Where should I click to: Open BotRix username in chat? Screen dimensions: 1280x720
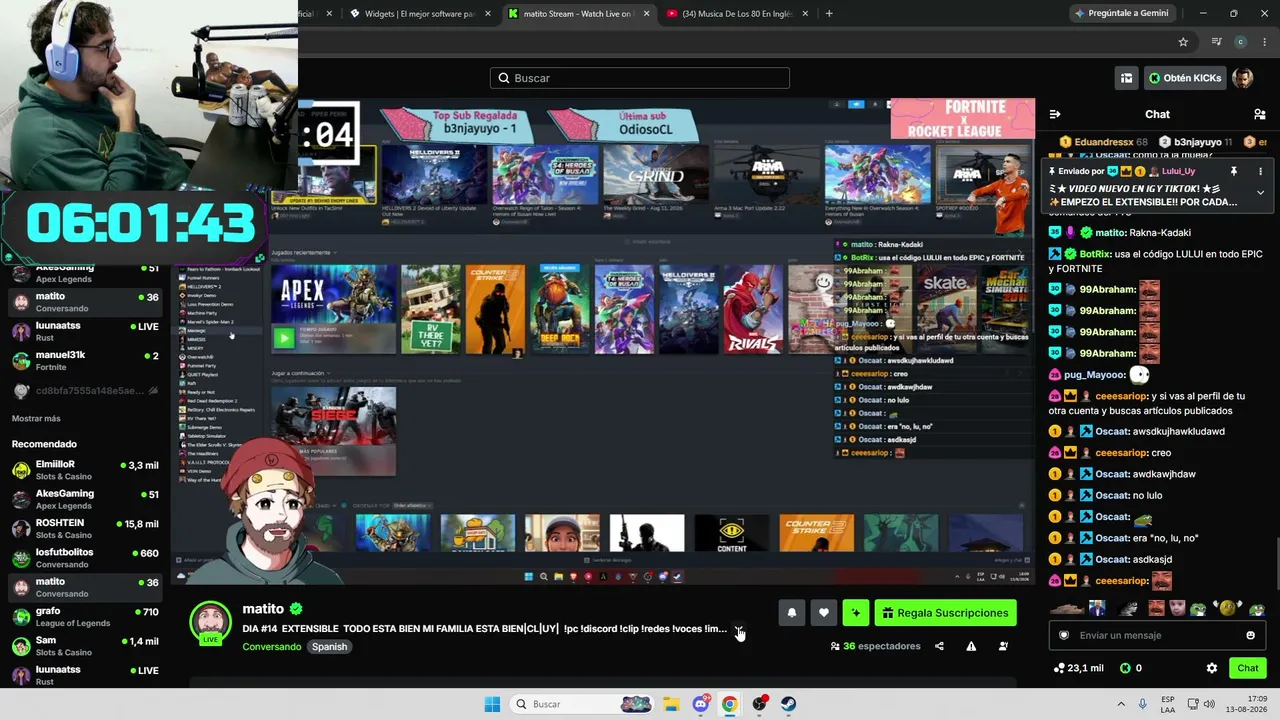coord(1095,254)
